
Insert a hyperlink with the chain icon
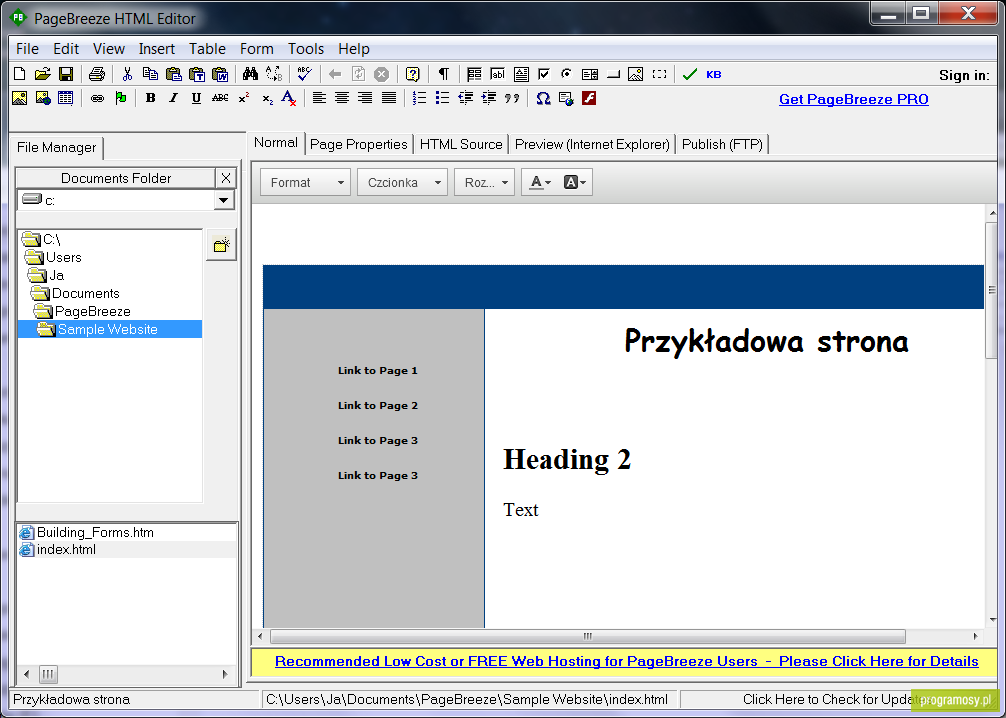pyautogui.click(x=97, y=98)
